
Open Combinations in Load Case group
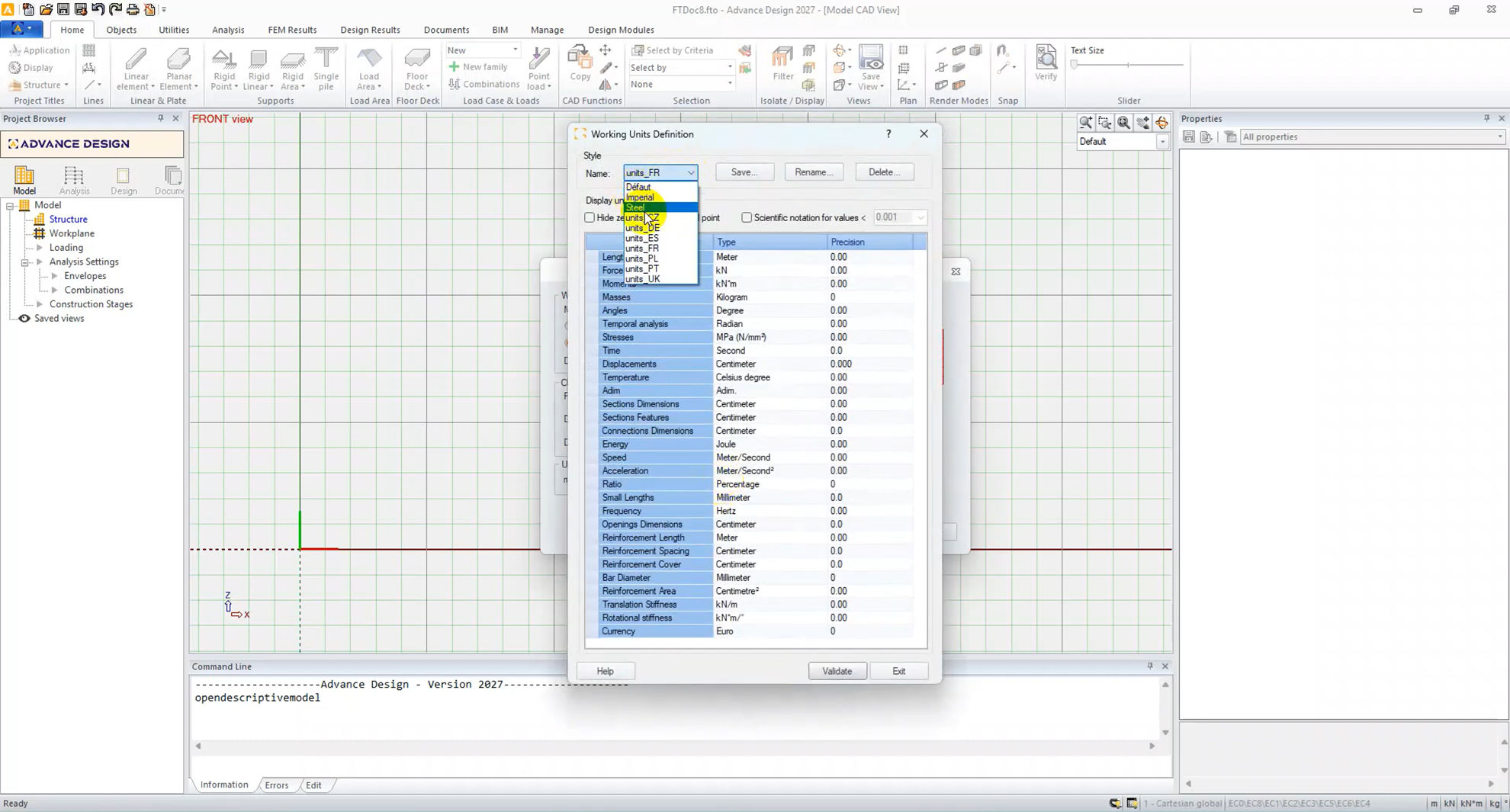tap(484, 84)
